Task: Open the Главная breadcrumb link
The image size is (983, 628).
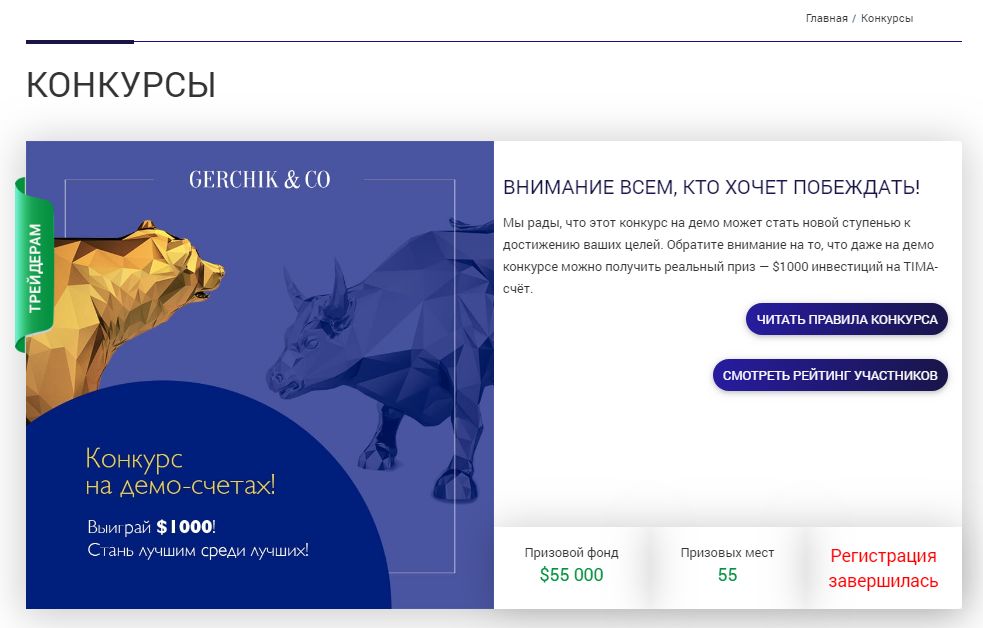Action: pos(826,19)
